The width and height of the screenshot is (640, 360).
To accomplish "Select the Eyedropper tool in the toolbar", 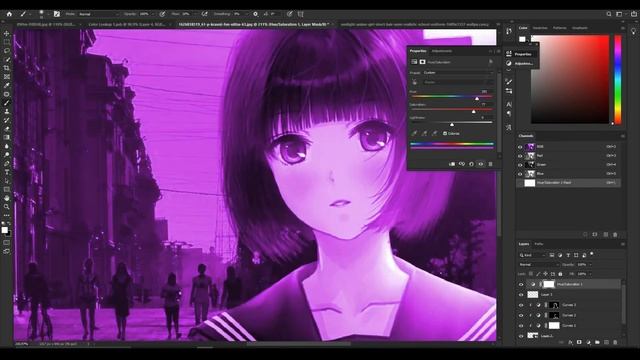I will [x=7, y=85].
